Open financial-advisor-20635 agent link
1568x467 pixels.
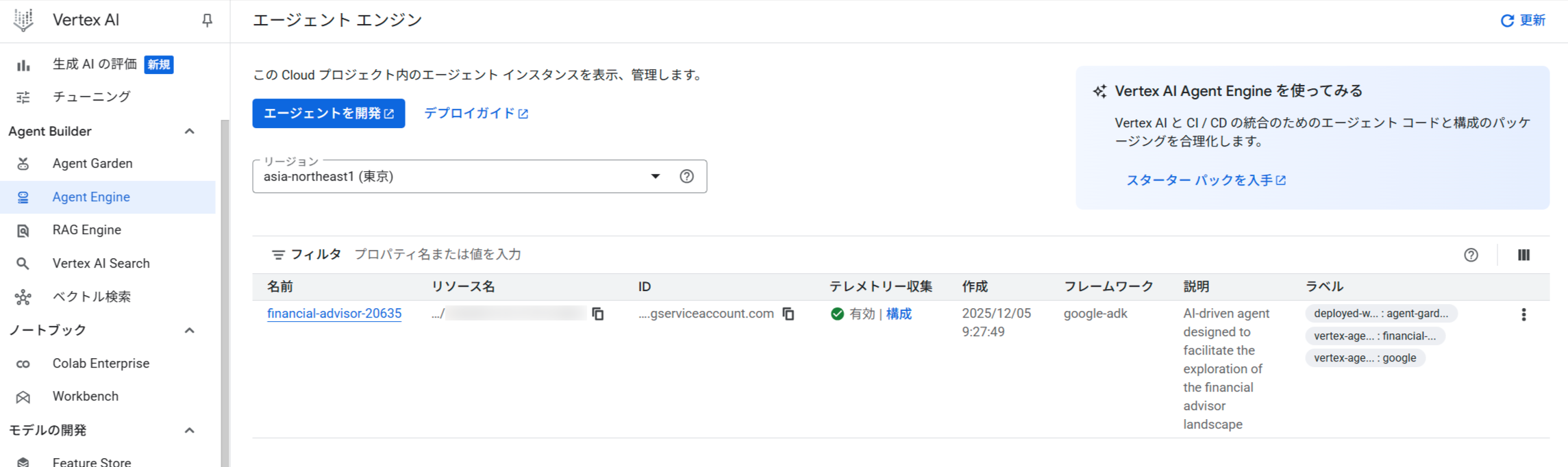pyautogui.click(x=334, y=314)
